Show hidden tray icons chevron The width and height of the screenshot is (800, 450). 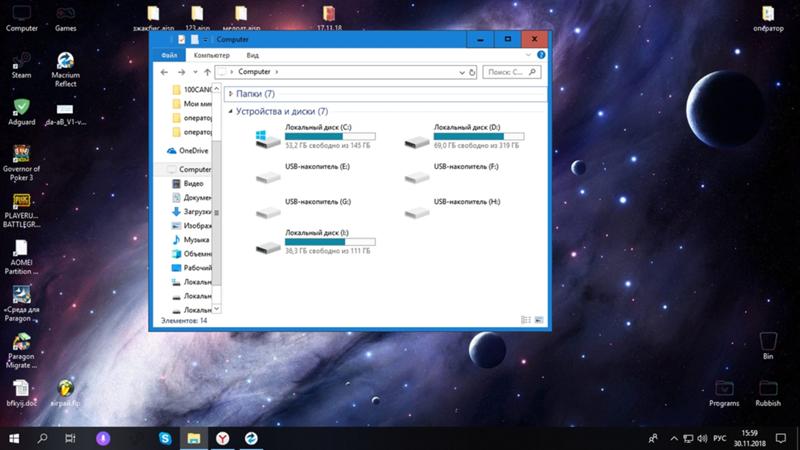[x=674, y=438]
